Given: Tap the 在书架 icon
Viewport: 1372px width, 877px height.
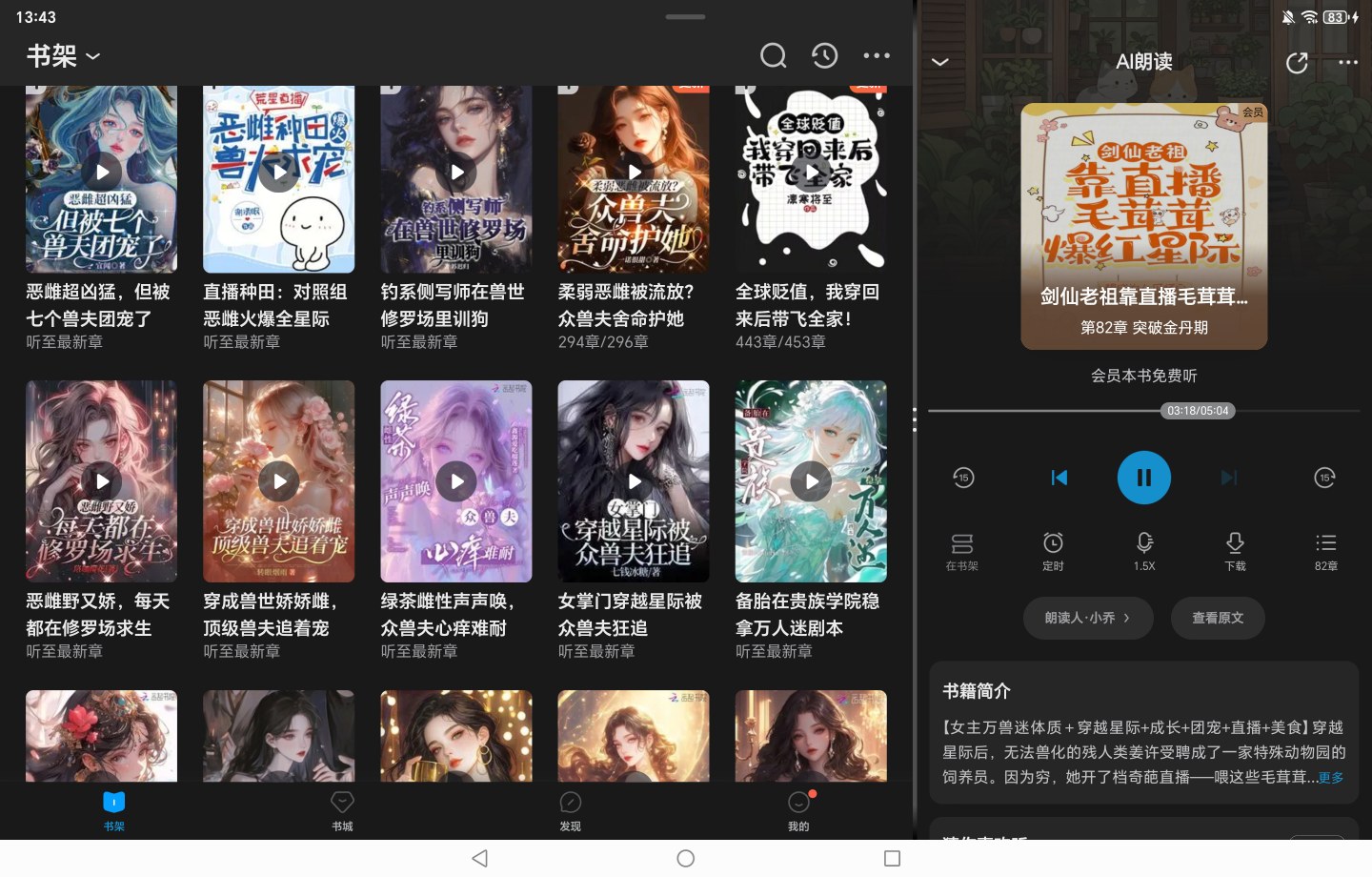Looking at the screenshot, I should coord(962,552).
